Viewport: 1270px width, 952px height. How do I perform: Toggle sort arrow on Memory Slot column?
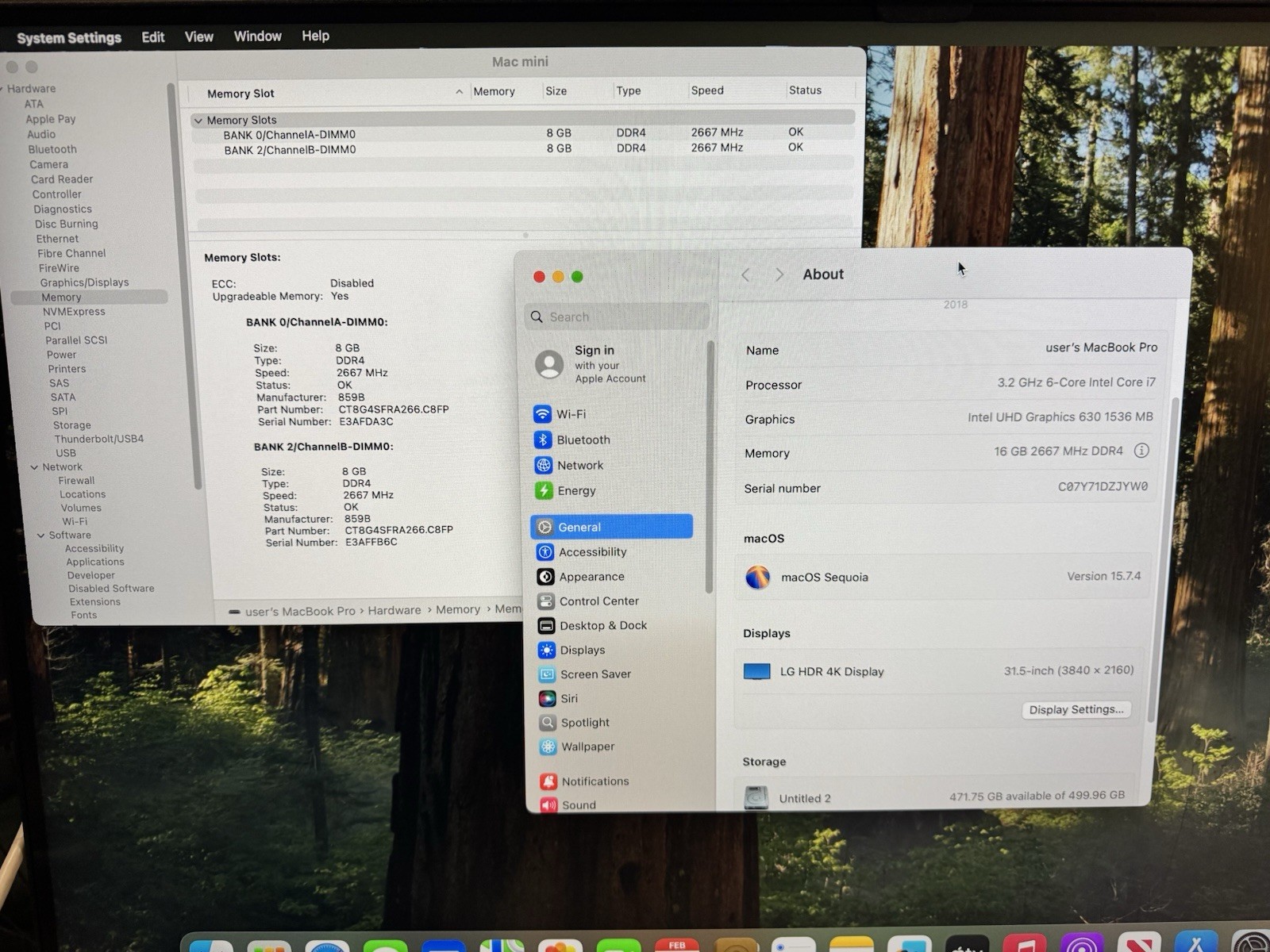(459, 92)
